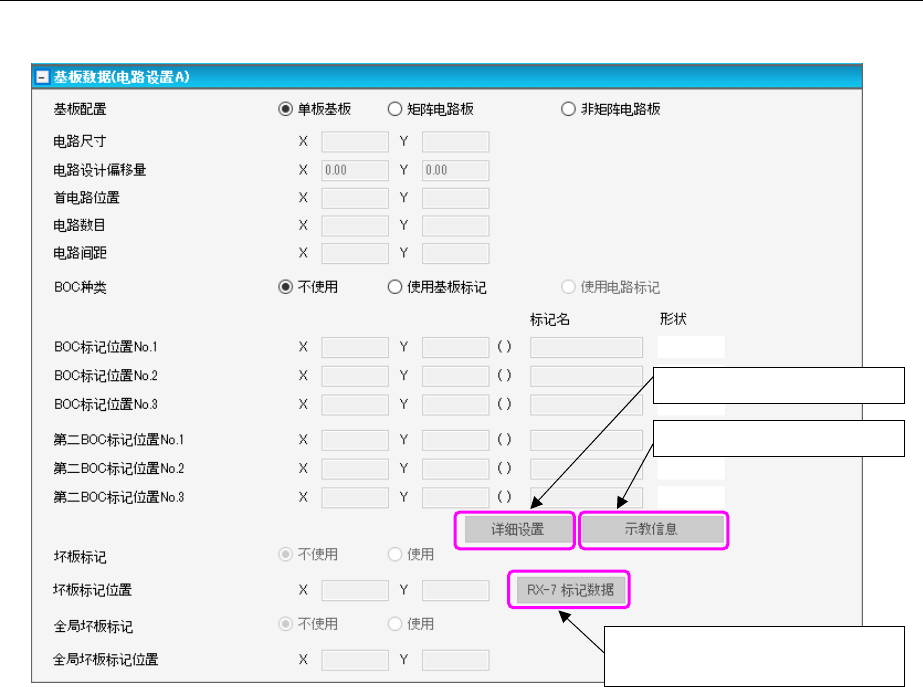Click the BOC种类 label
The height and width of the screenshot is (687, 923).
click(80, 287)
